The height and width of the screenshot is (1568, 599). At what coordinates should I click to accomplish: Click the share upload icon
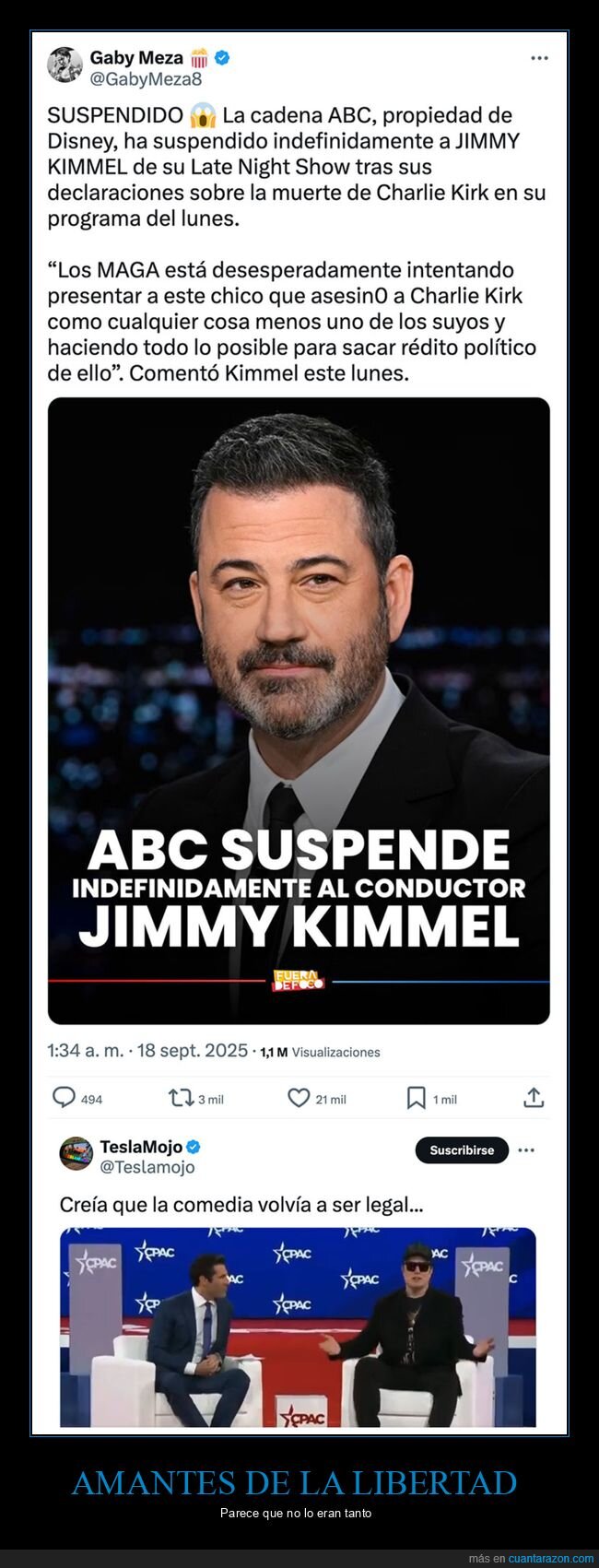pyautogui.click(x=534, y=1098)
